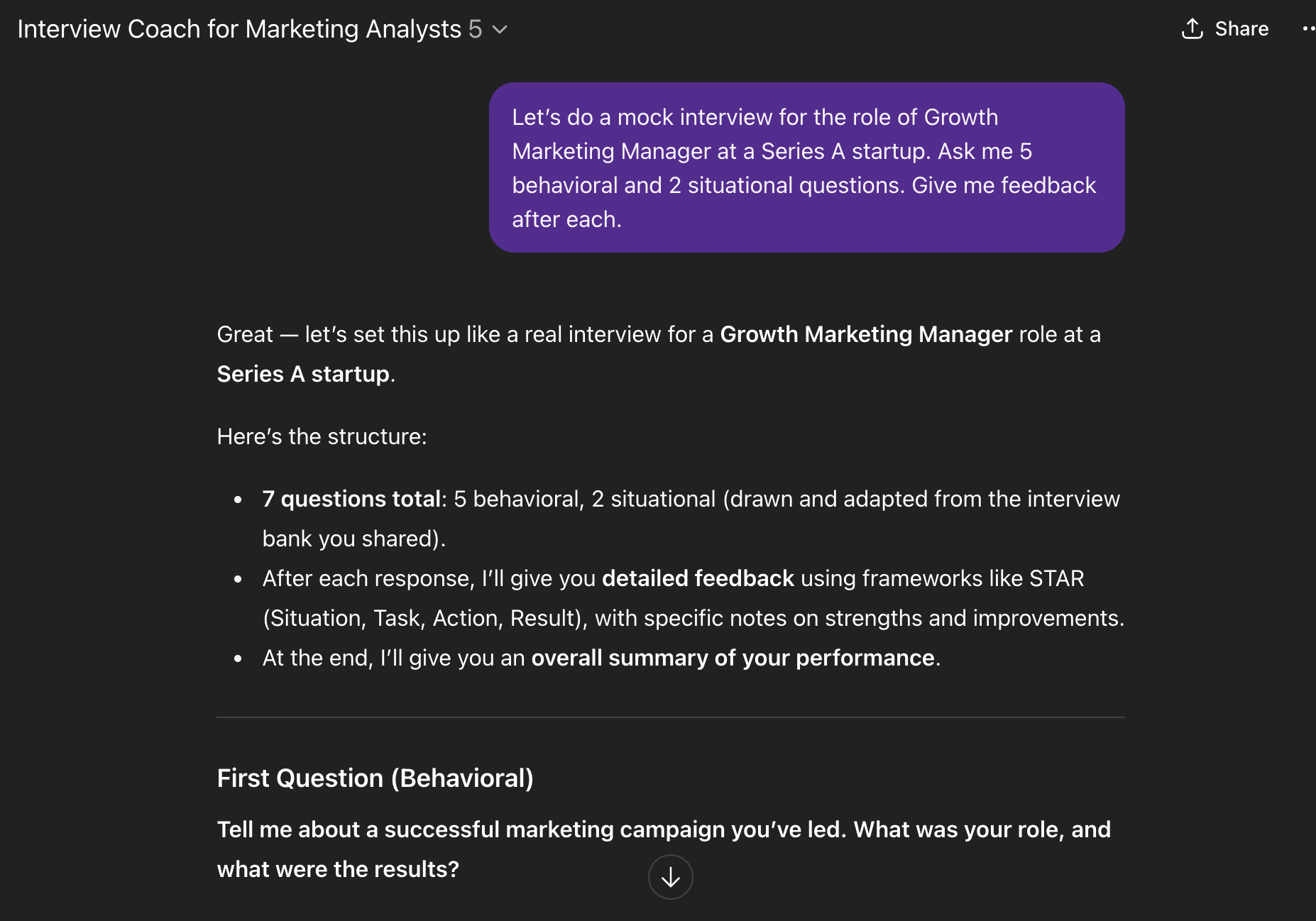Click the share upload arrow icon
Screen dimensions: 1316x921
1192,29
